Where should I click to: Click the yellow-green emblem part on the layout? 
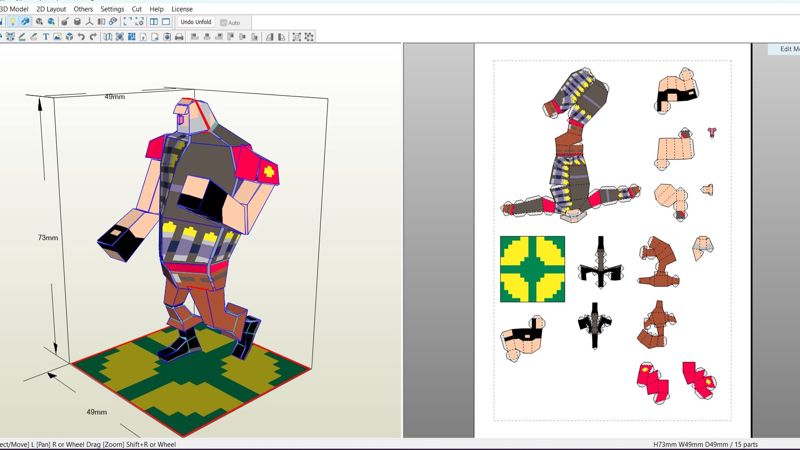532,269
